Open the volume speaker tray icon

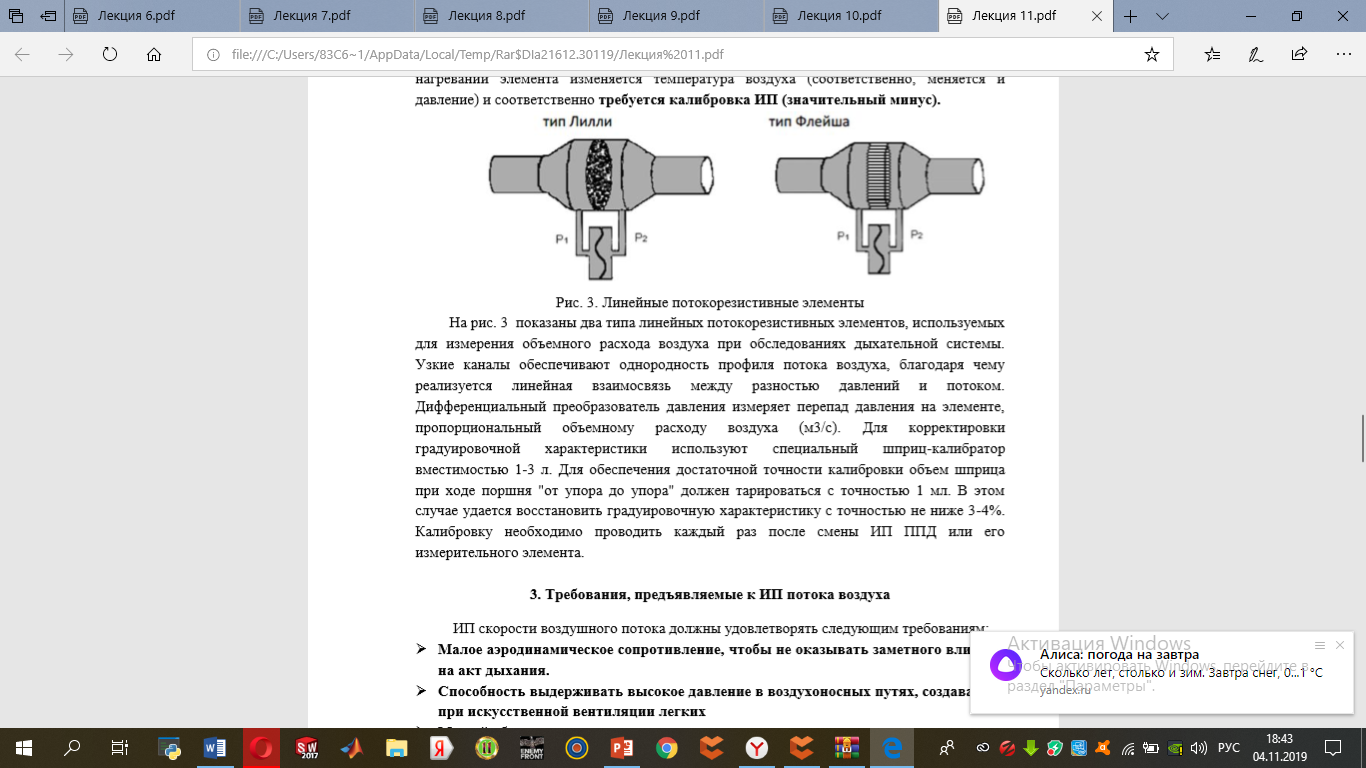click(1198, 747)
